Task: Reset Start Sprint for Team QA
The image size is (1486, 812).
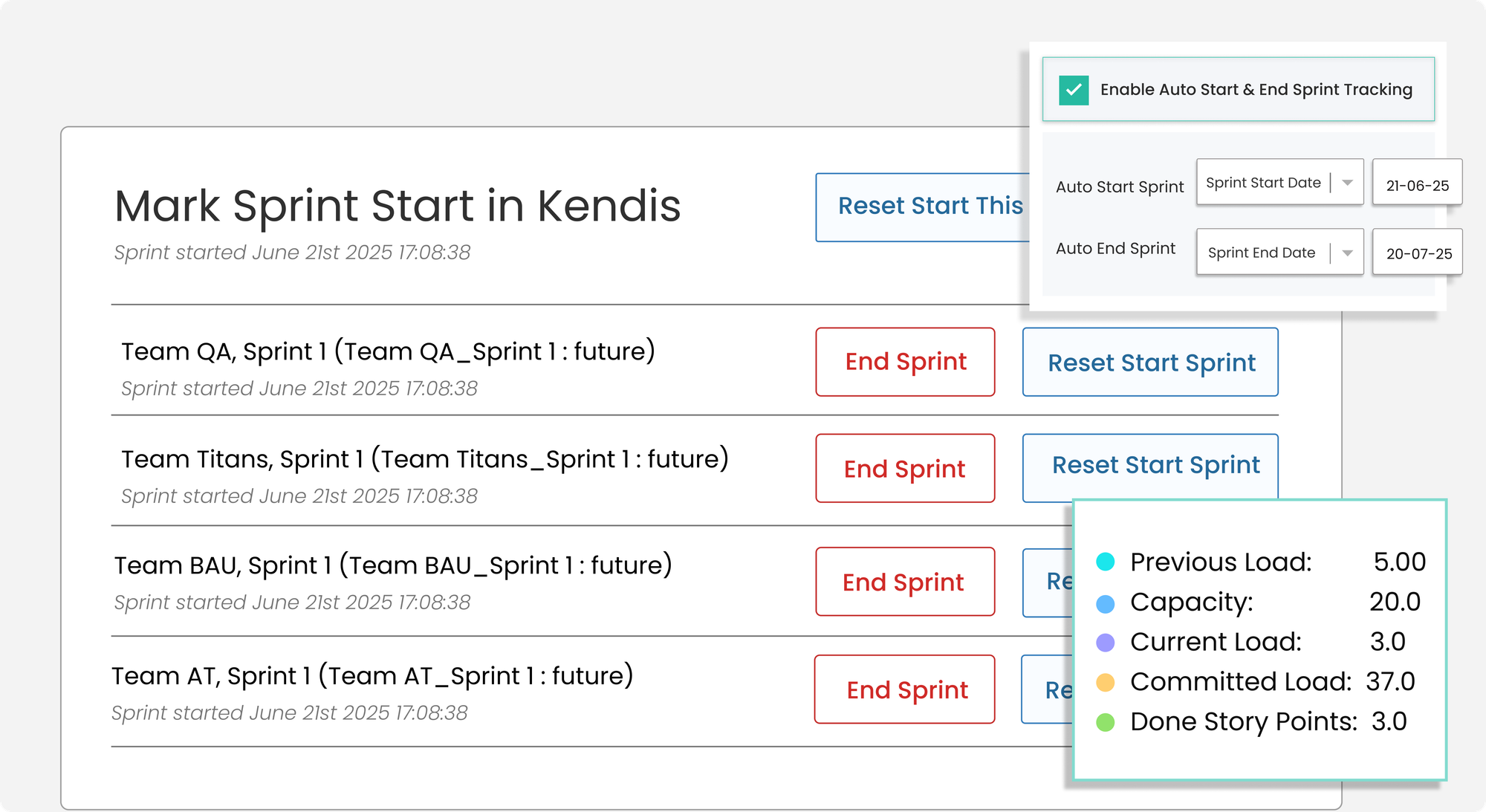Action: 1150,363
